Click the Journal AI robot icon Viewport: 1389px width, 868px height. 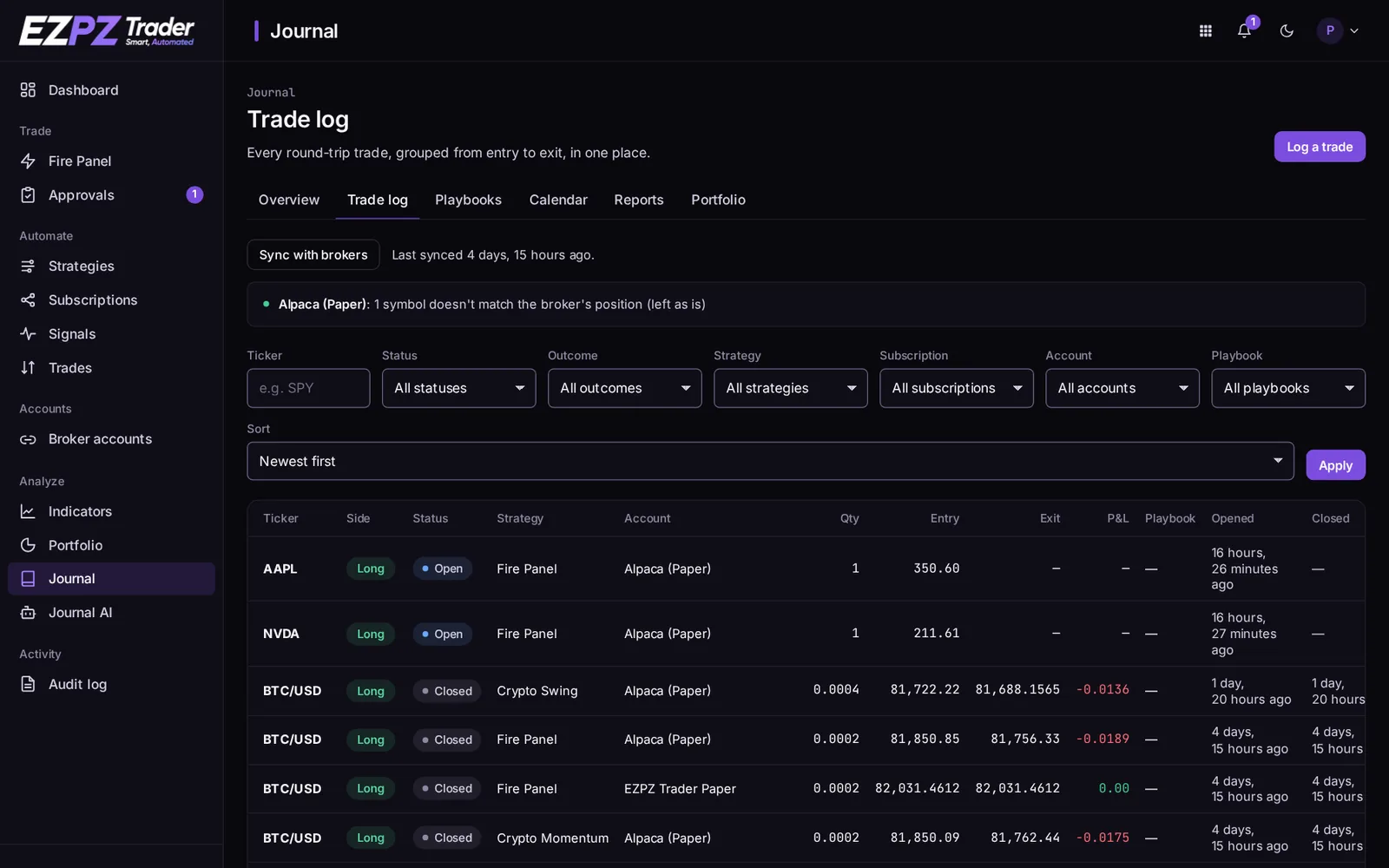(28, 612)
